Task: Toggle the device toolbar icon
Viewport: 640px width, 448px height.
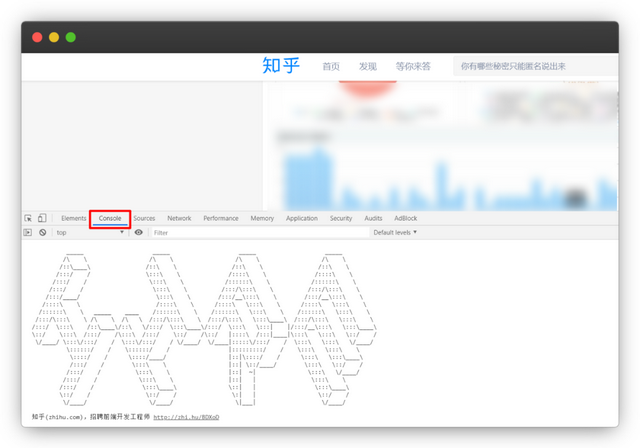Action: tap(42, 218)
